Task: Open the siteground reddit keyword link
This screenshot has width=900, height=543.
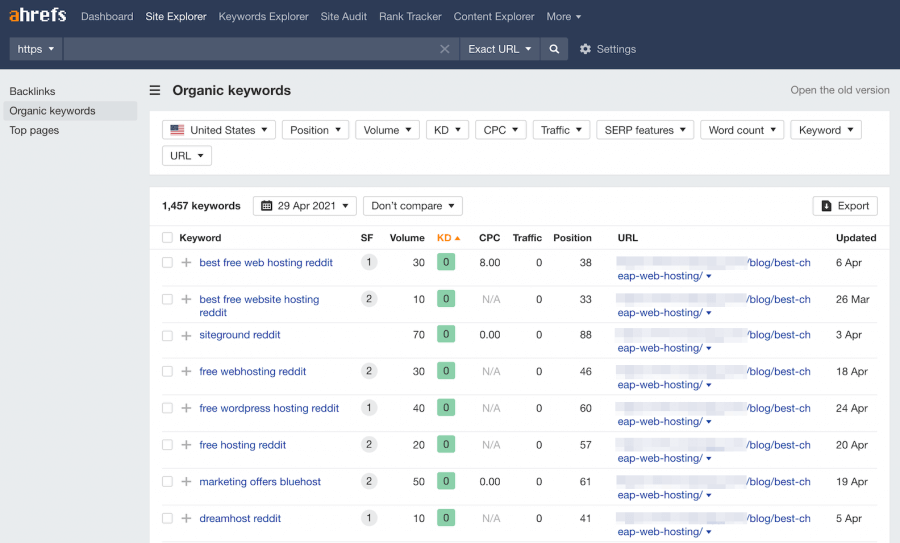Action: click(x=240, y=335)
